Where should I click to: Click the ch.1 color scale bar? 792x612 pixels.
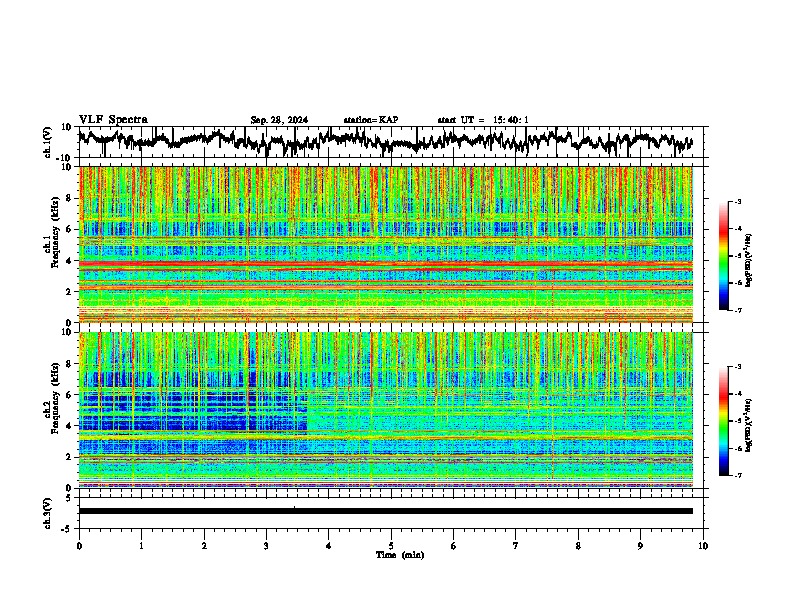(723, 256)
